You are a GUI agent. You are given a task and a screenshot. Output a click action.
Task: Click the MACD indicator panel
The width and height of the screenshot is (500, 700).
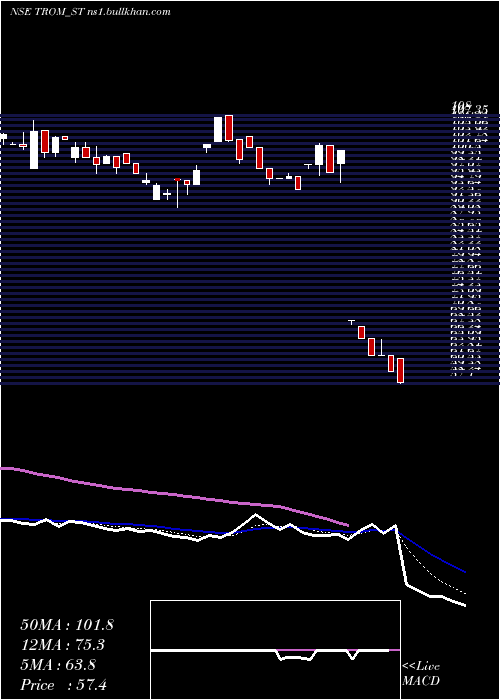click(x=275, y=650)
